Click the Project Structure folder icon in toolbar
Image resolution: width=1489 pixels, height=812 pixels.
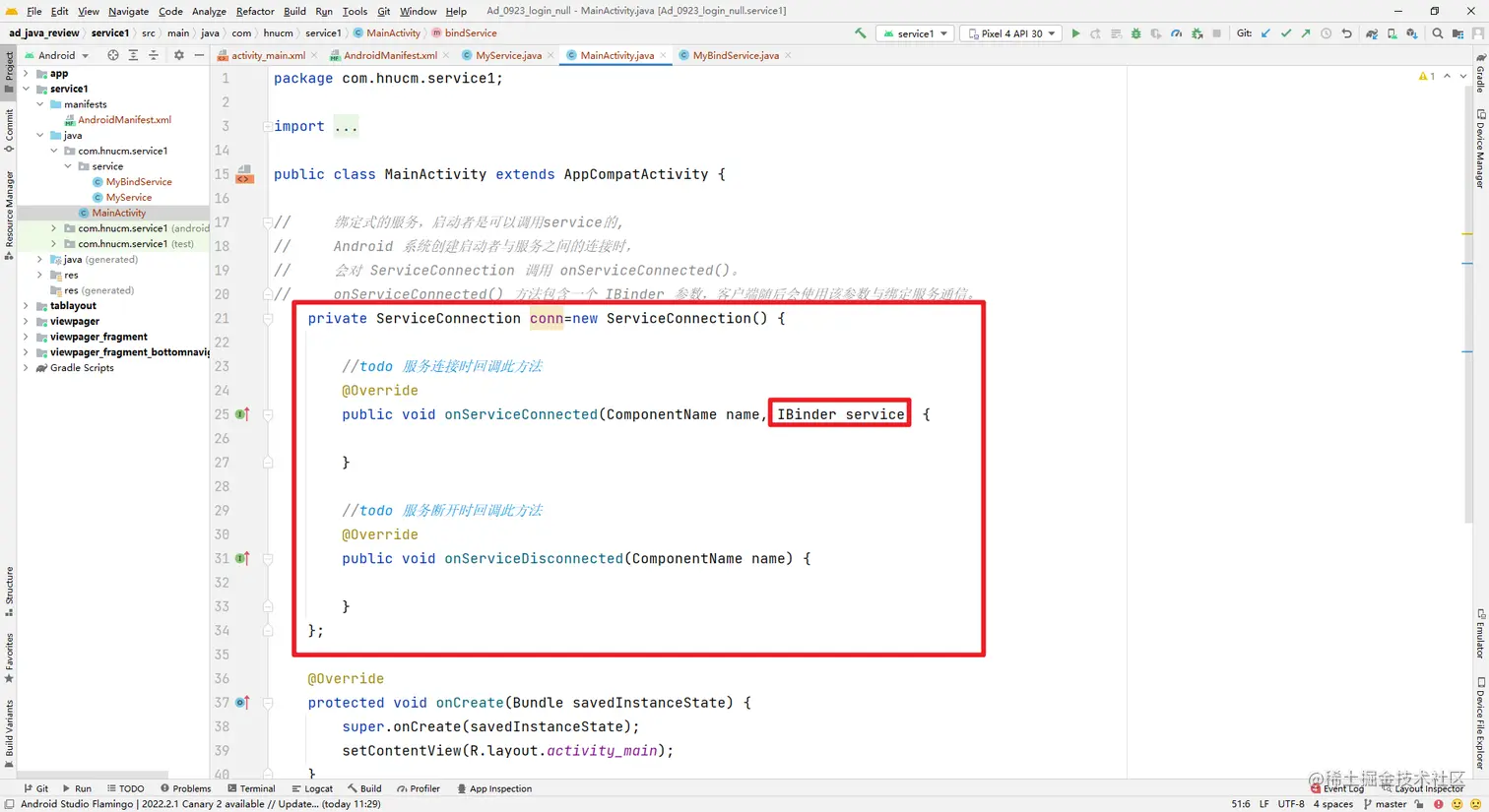pos(1457,33)
